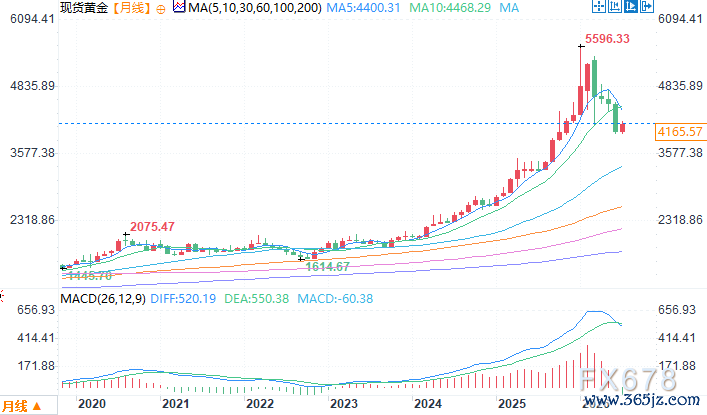Click the left axis value 4835.89
This screenshot has width=707, height=415.
(32, 86)
